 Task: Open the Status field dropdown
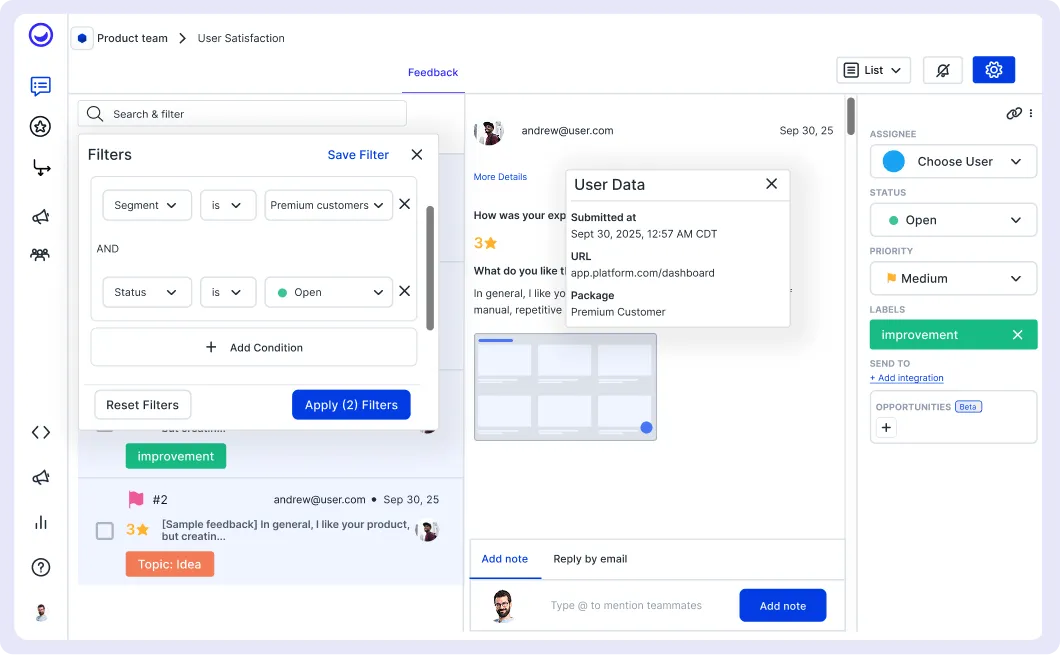147,292
